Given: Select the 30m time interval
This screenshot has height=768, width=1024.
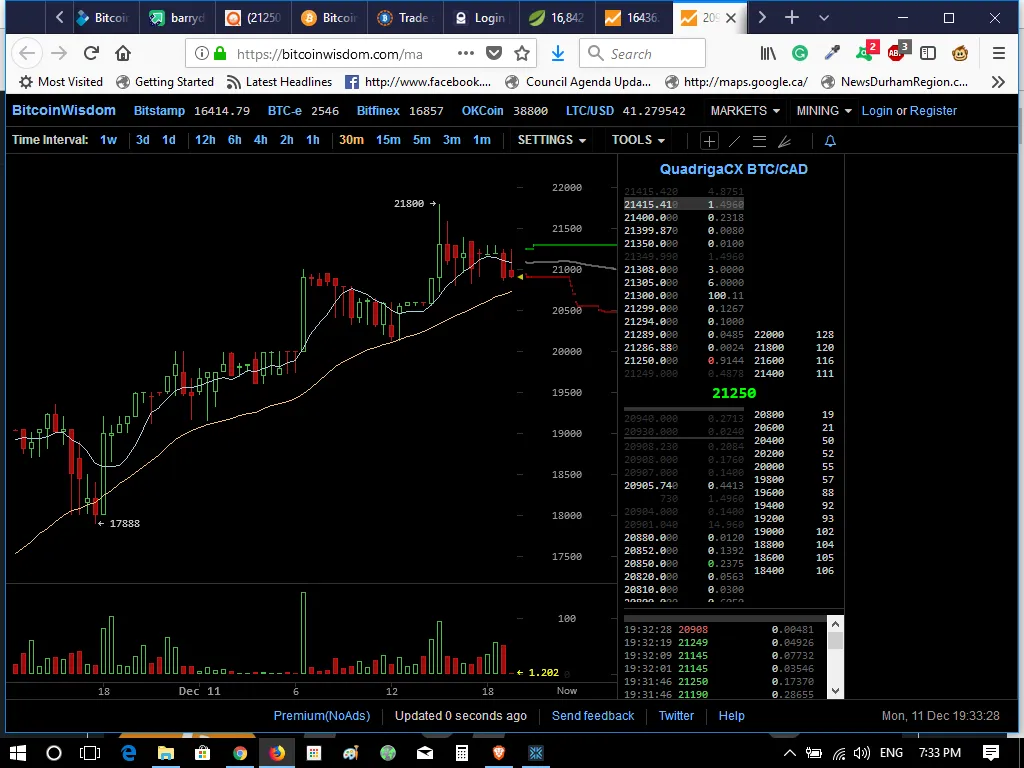Looking at the screenshot, I should (x=351, y=140).
